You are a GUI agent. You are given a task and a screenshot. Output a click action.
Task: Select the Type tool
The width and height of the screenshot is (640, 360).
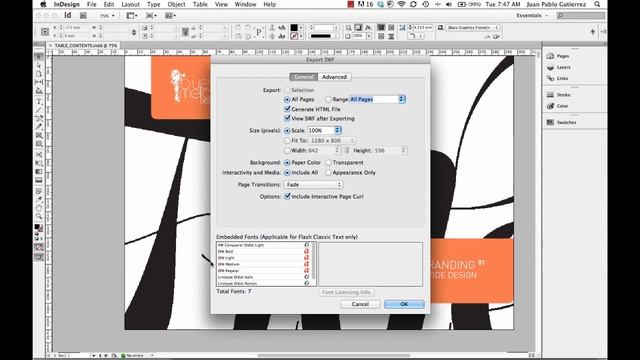39,102
